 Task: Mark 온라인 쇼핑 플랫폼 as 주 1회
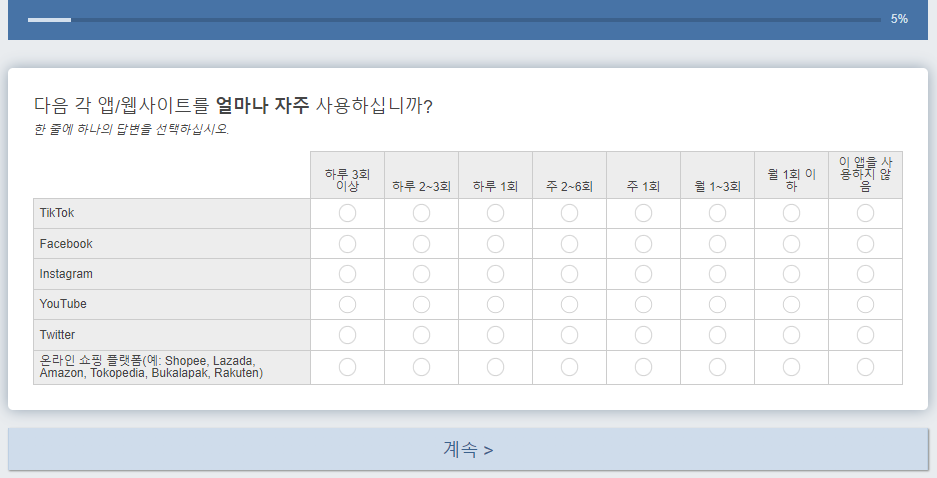point(644,367)
